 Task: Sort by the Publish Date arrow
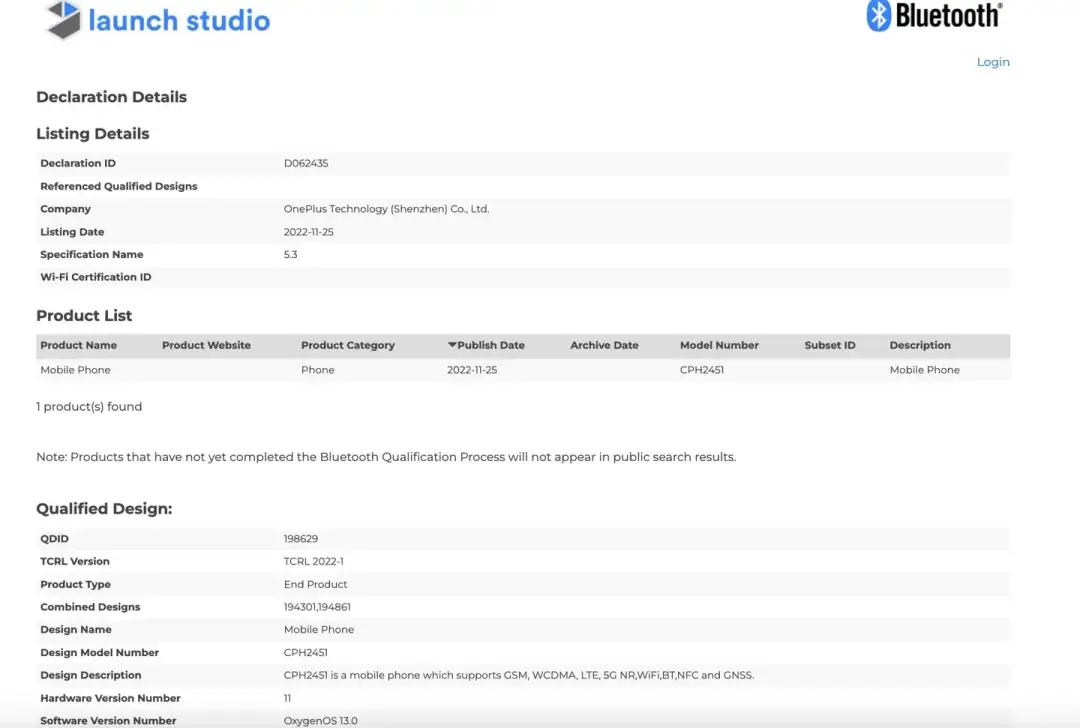coord(452,345)
